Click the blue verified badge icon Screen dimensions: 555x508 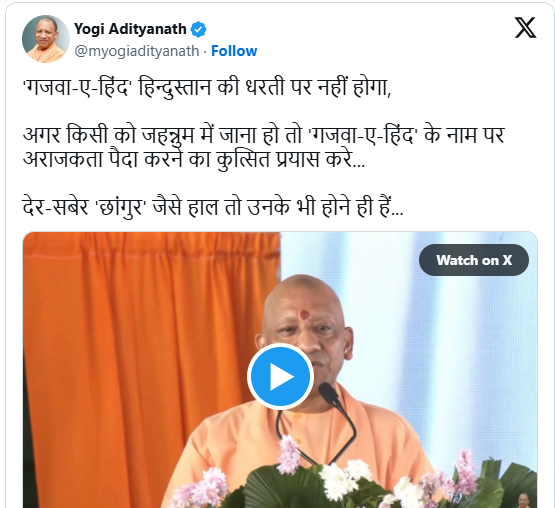[199, 29]
